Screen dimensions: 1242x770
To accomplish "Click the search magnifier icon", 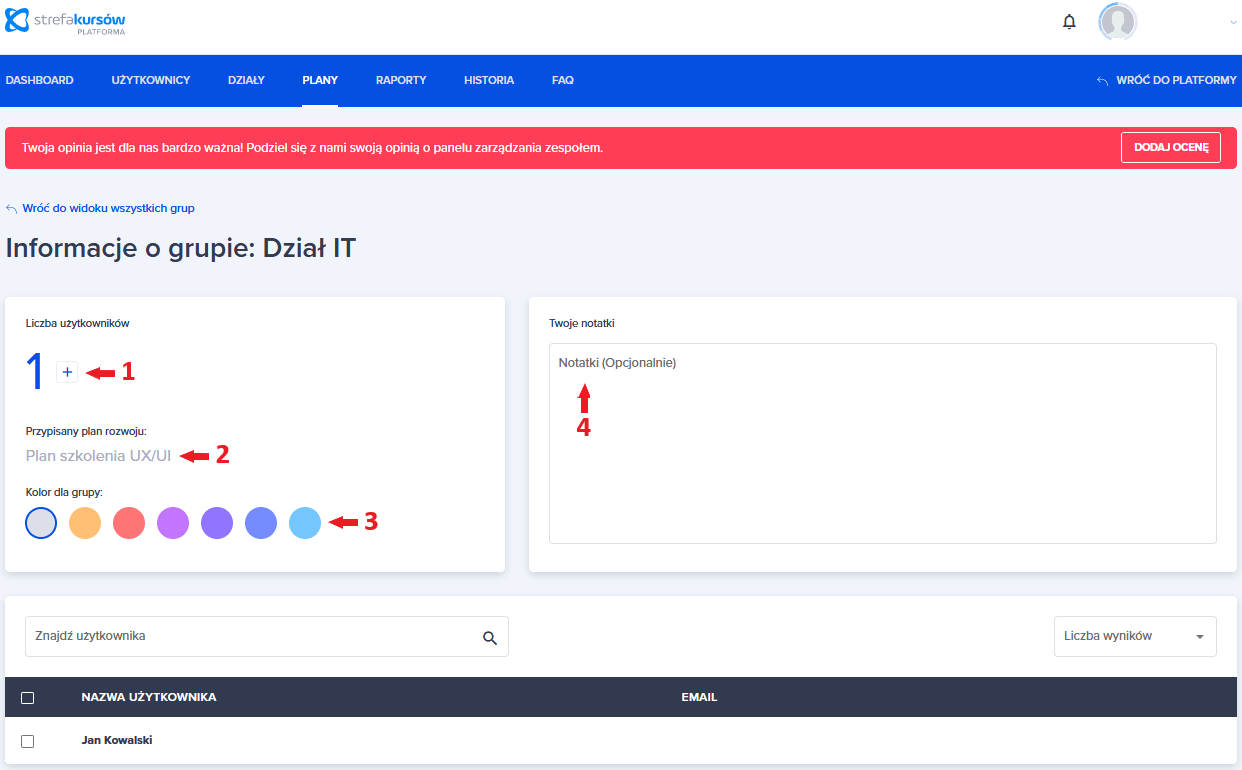I will pos(489,637).
